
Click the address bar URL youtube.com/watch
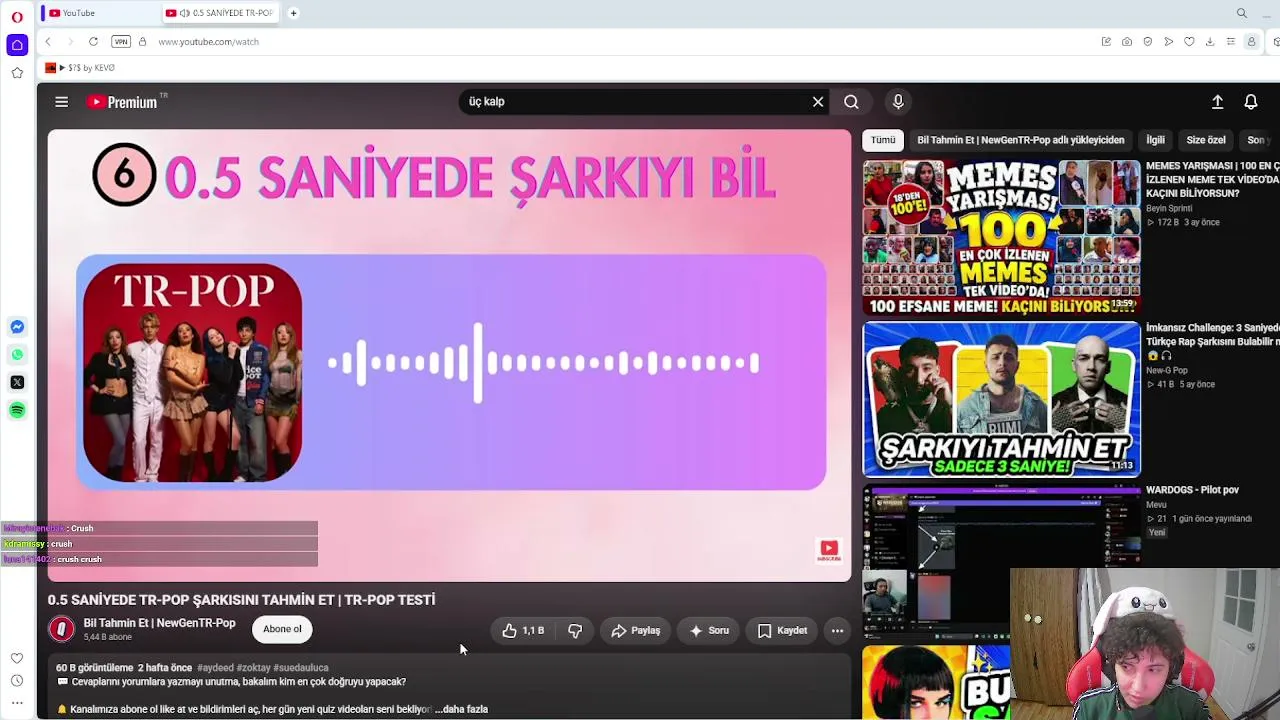click(208, 42)
